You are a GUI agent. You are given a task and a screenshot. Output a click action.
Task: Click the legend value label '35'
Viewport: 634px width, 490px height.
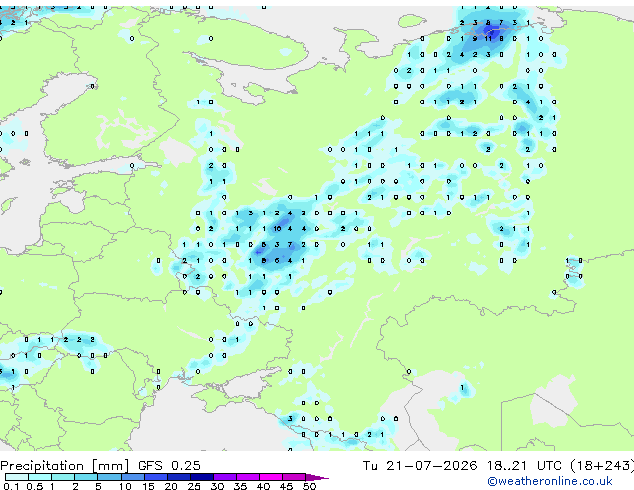(240, 486)
